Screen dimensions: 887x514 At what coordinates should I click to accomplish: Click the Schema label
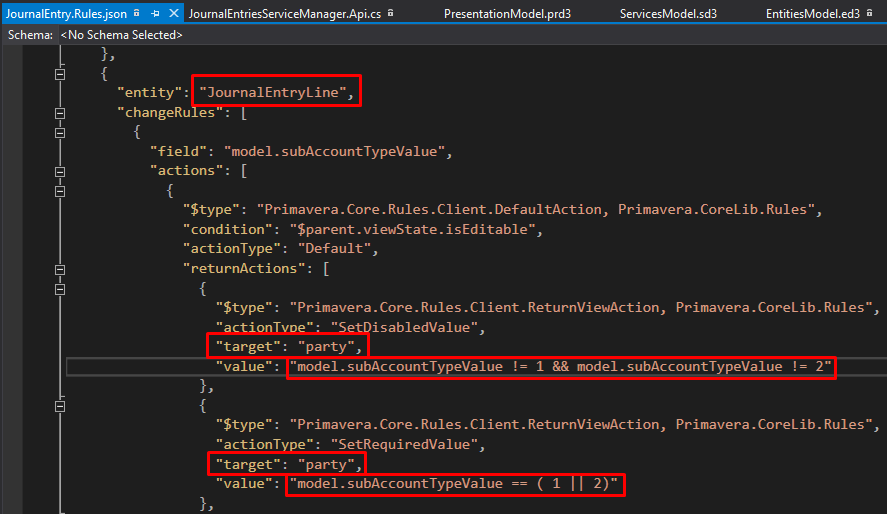point(31,35)
